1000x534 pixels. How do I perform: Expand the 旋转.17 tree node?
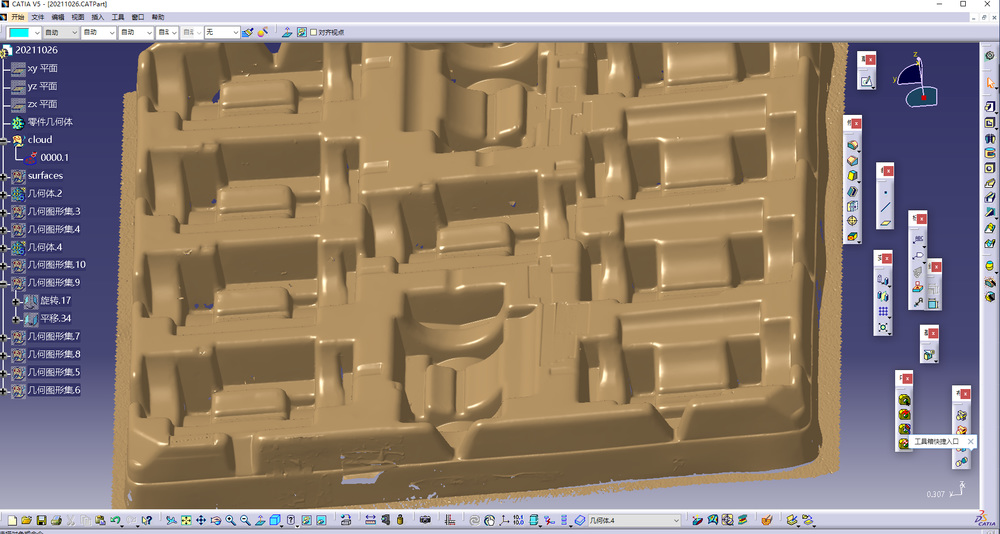coord(17,300)
